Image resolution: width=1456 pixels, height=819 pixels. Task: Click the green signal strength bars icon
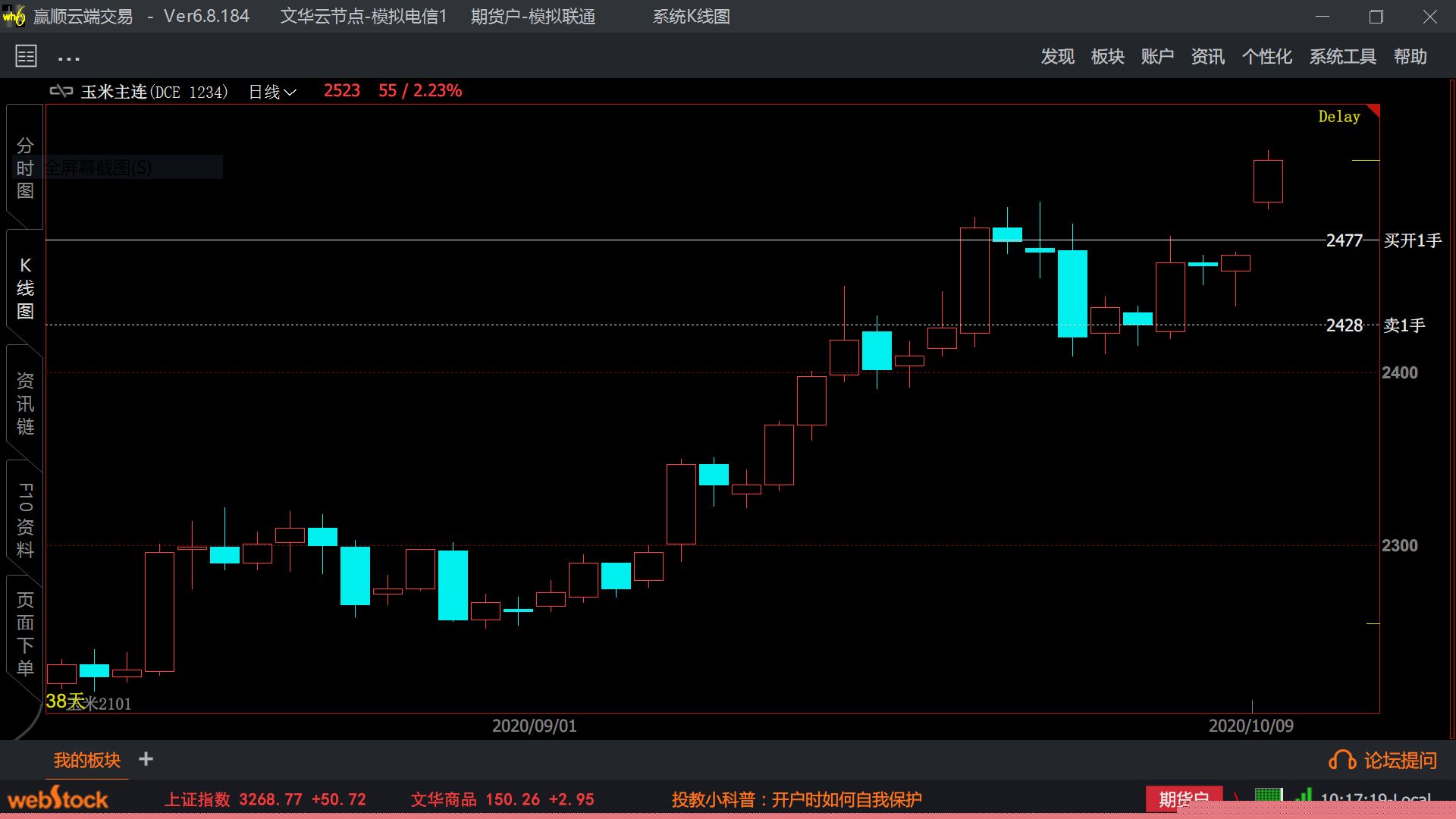(1304, 796)
